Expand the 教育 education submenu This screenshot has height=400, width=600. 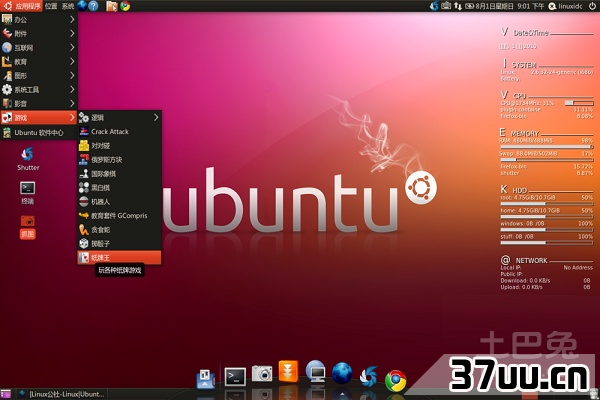click(39, 62)
